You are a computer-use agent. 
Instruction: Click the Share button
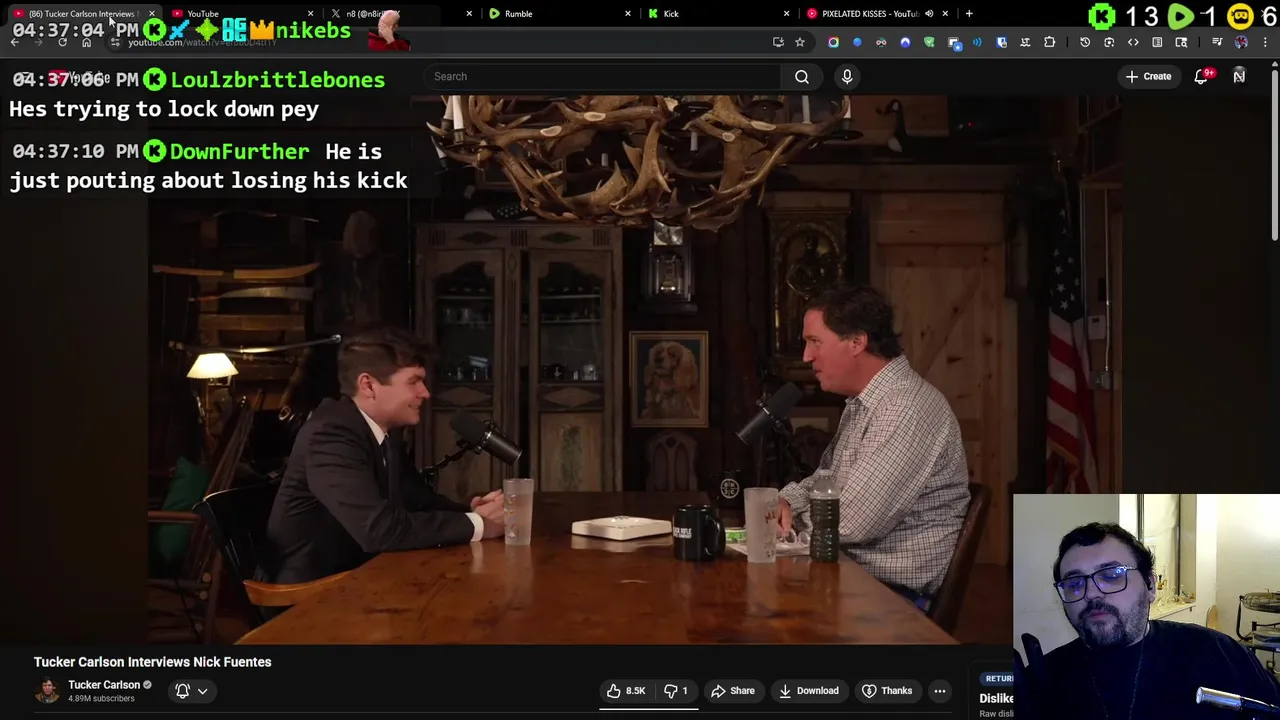pyautogui.click(x=732, y=691)
